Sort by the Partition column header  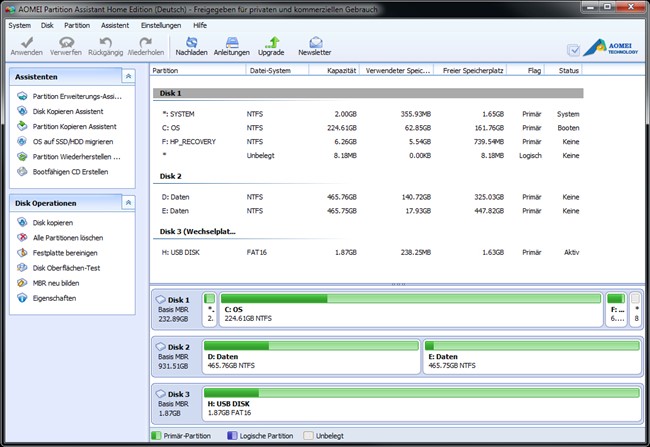[x=198, y=70]
